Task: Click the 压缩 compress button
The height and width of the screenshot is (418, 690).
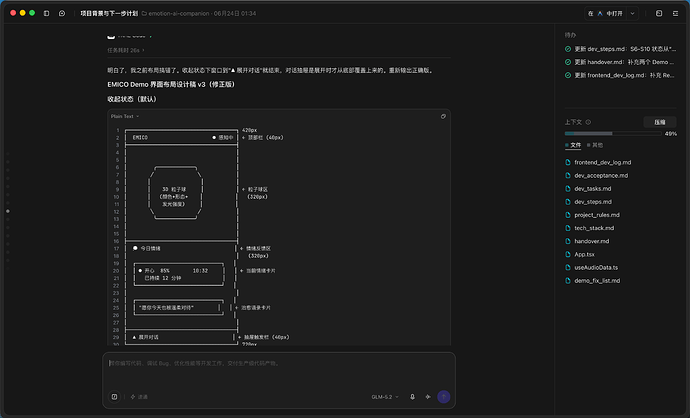Action: pyautogui.click(x=660, y=122)
